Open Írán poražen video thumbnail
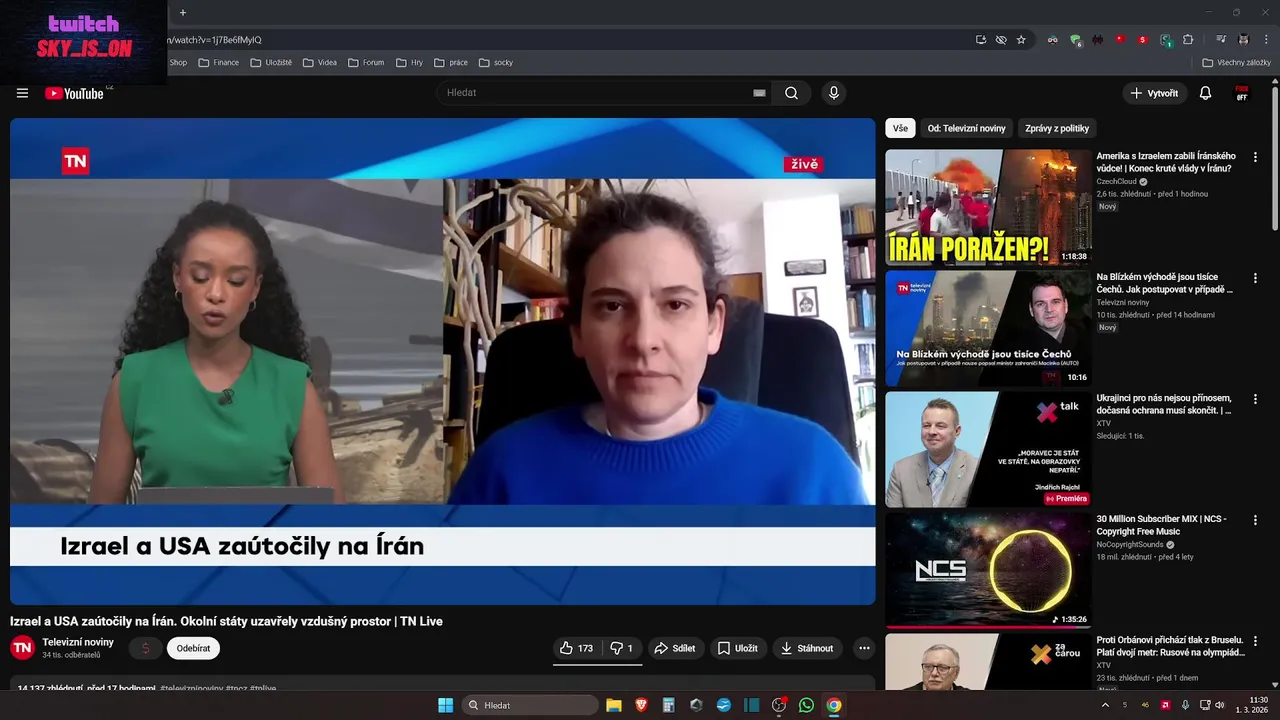1280x720 pixels. pos(988,207)
